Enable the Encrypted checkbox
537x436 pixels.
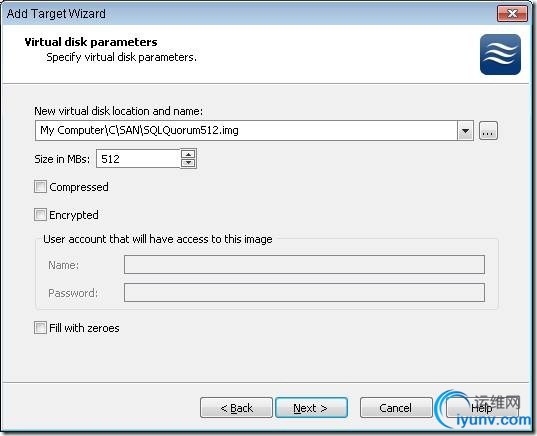coord(40,215)
